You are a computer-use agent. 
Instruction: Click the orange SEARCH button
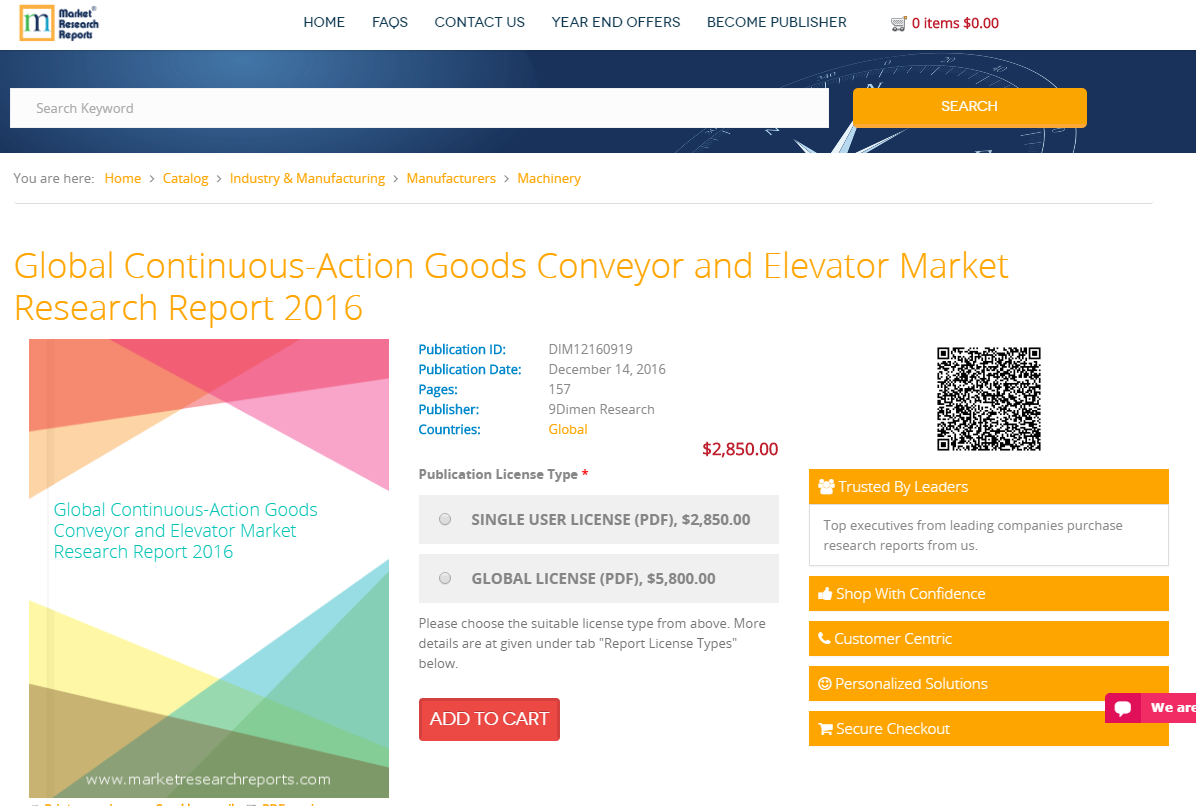coord(969,107)
